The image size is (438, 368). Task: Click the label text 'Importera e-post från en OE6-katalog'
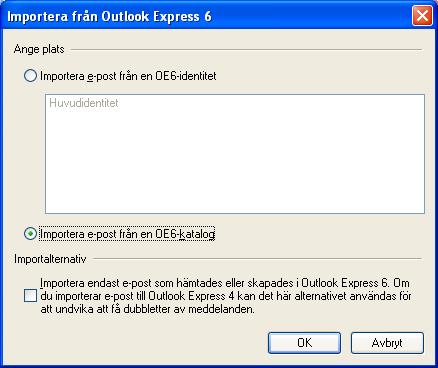(x=127, y=234)
